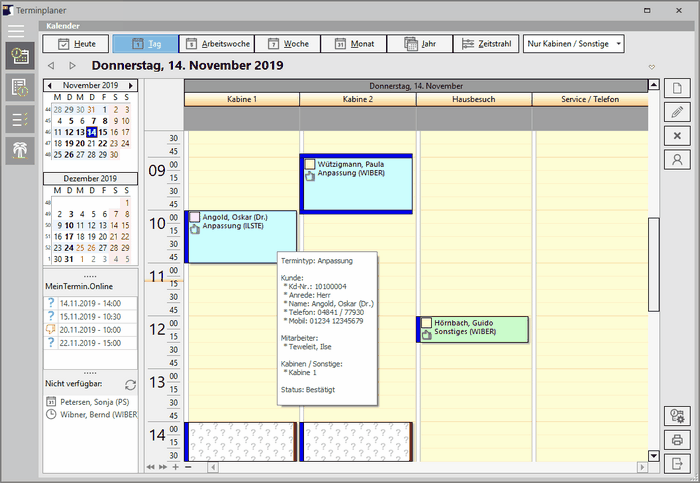Tick the checkbox for Wützigmann, Paula appointment
This screenshot has width=700, height=483.
click(310, 163)
